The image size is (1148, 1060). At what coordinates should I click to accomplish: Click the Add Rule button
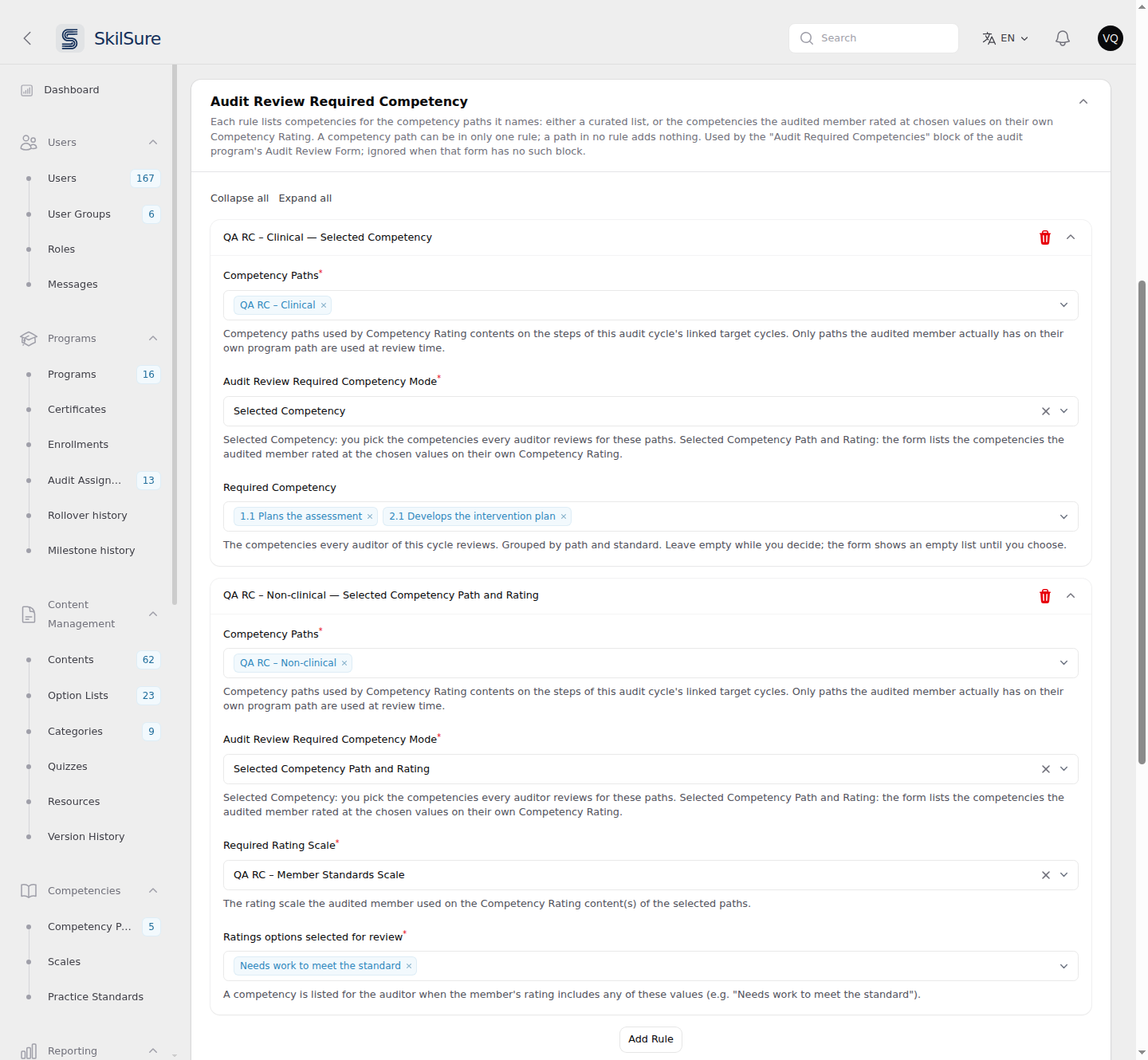(651, 1039)
